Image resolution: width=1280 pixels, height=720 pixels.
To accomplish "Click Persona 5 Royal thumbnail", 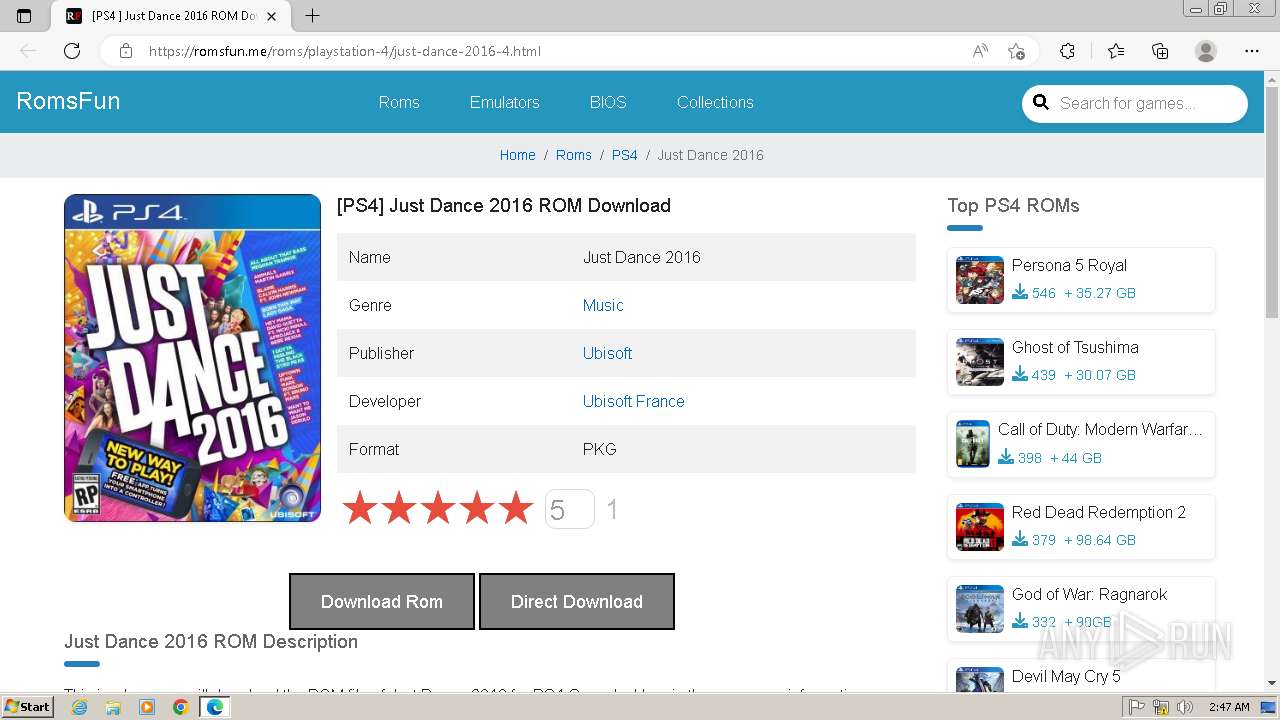I will click(x=980, y=280).
